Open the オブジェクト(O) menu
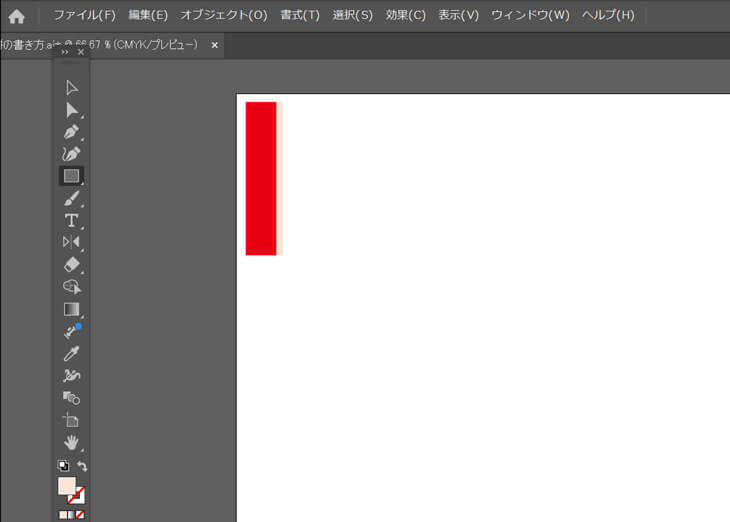Screen dimensions: 730x522 coord(223,15)
